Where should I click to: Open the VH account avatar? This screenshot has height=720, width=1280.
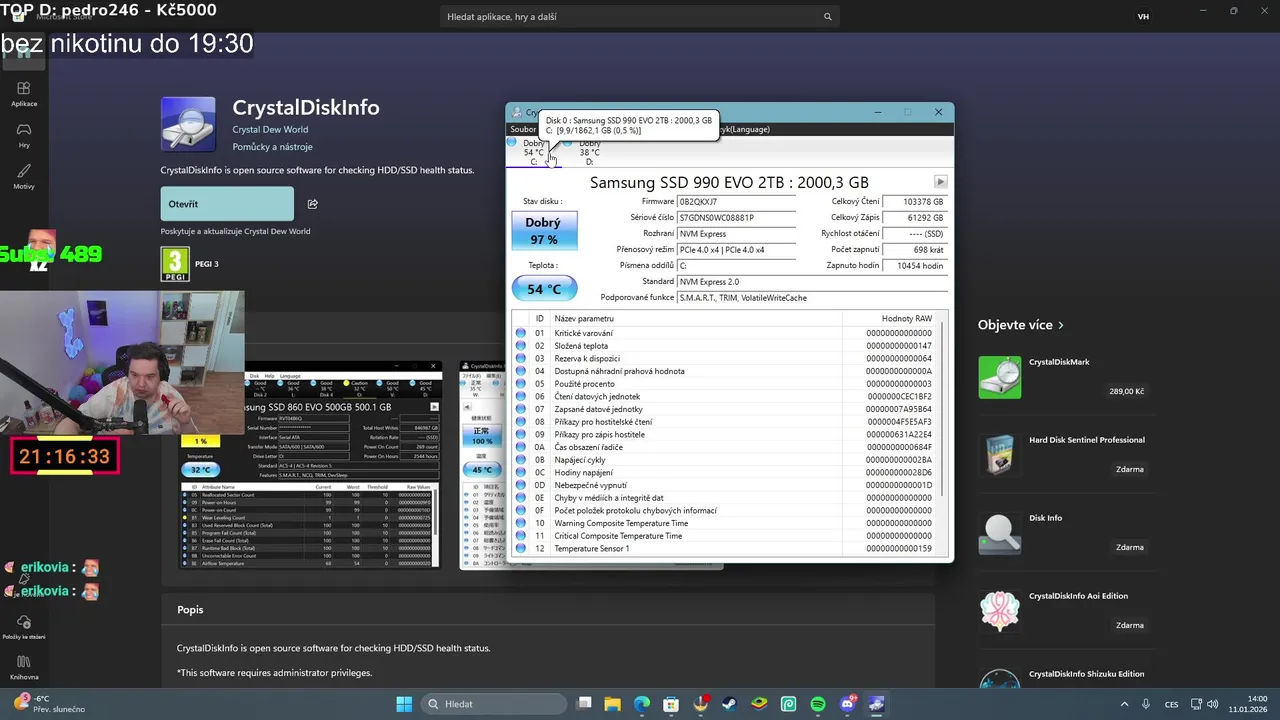click(x=1143, y=17)
